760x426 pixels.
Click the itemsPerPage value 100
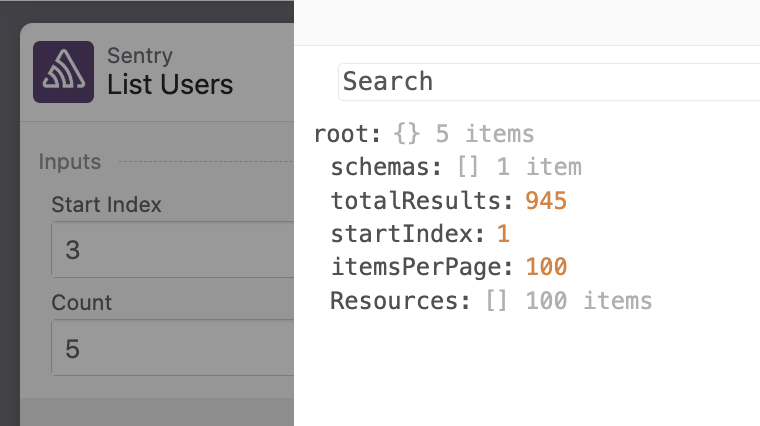point(546,267)
